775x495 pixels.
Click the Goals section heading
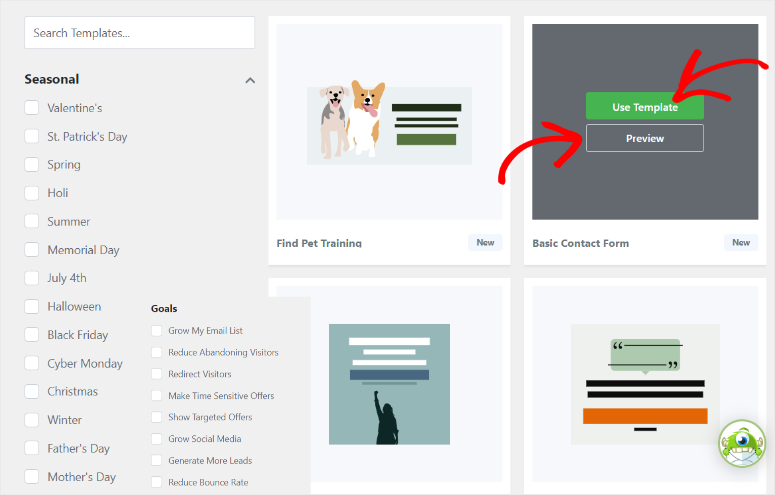(x=164, y=309)
